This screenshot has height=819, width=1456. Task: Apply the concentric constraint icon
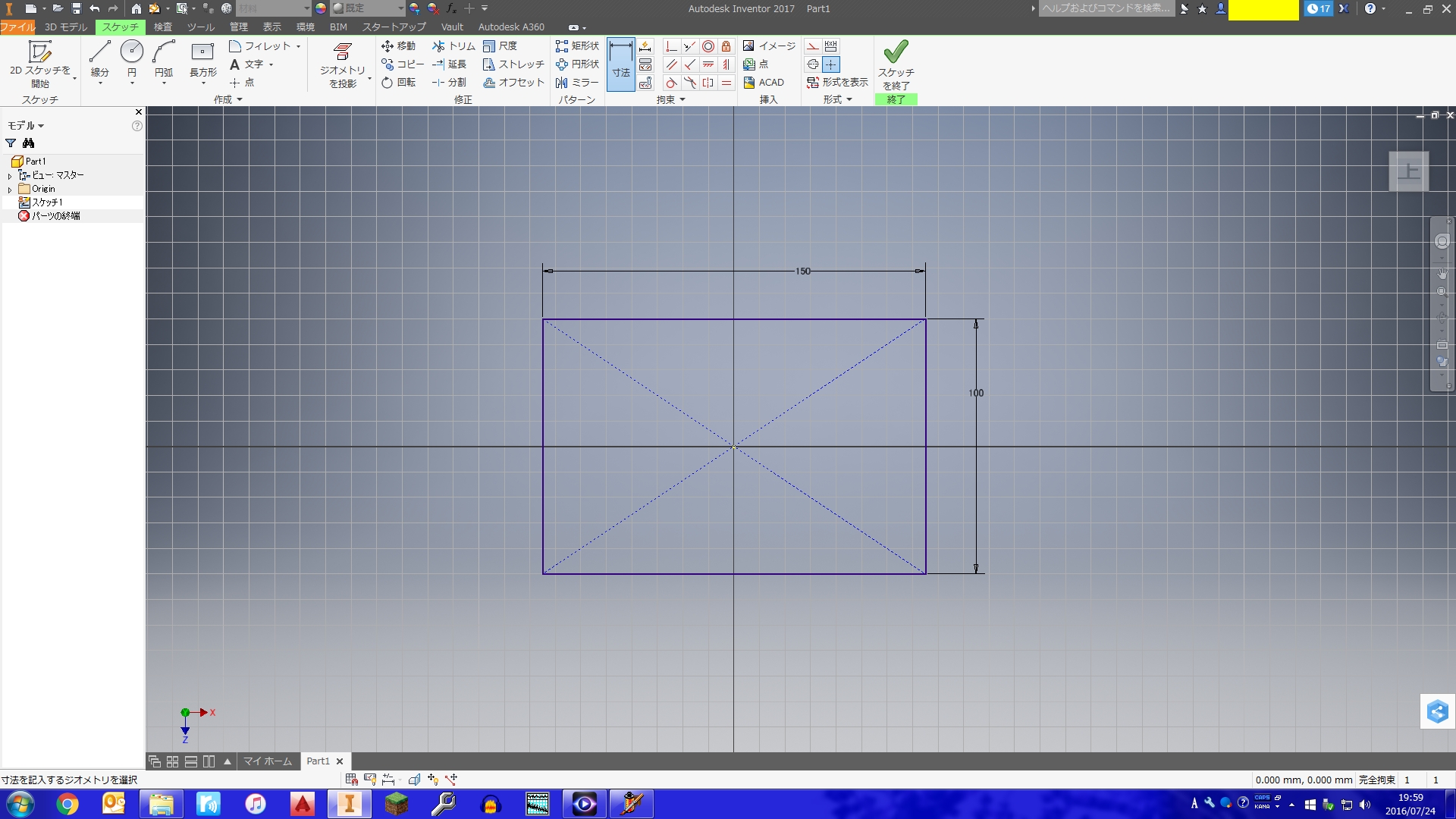coord(708,46)
